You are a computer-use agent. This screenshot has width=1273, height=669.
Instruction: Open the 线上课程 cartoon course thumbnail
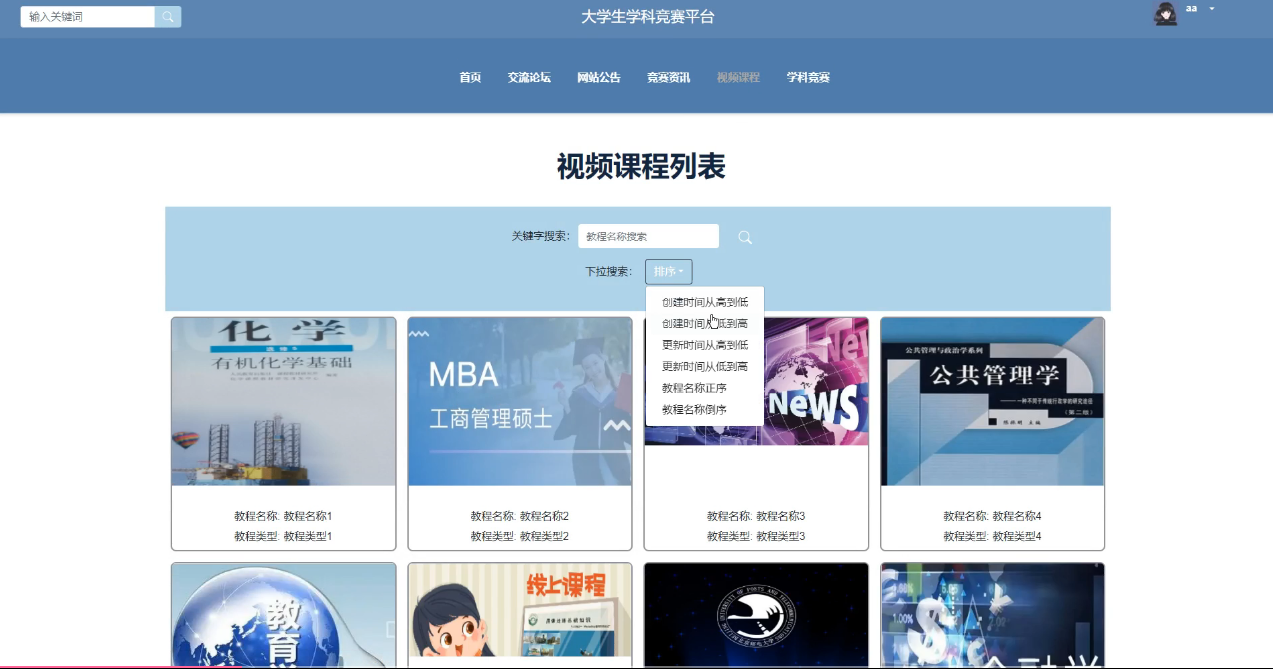pos(520,610)
